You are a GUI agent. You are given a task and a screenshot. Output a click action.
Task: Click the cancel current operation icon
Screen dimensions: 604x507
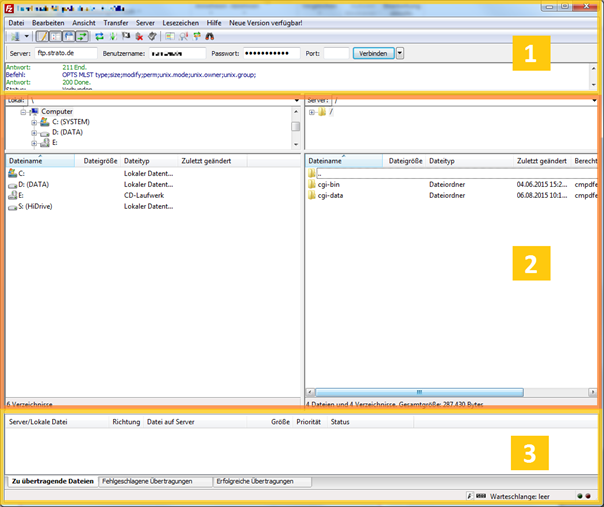point(126,36)
